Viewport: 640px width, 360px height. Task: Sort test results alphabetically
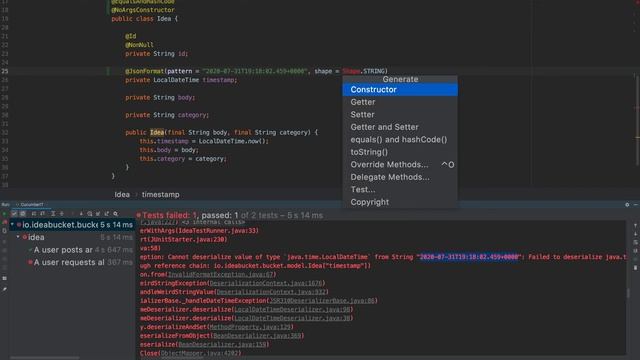coord(34,213)
